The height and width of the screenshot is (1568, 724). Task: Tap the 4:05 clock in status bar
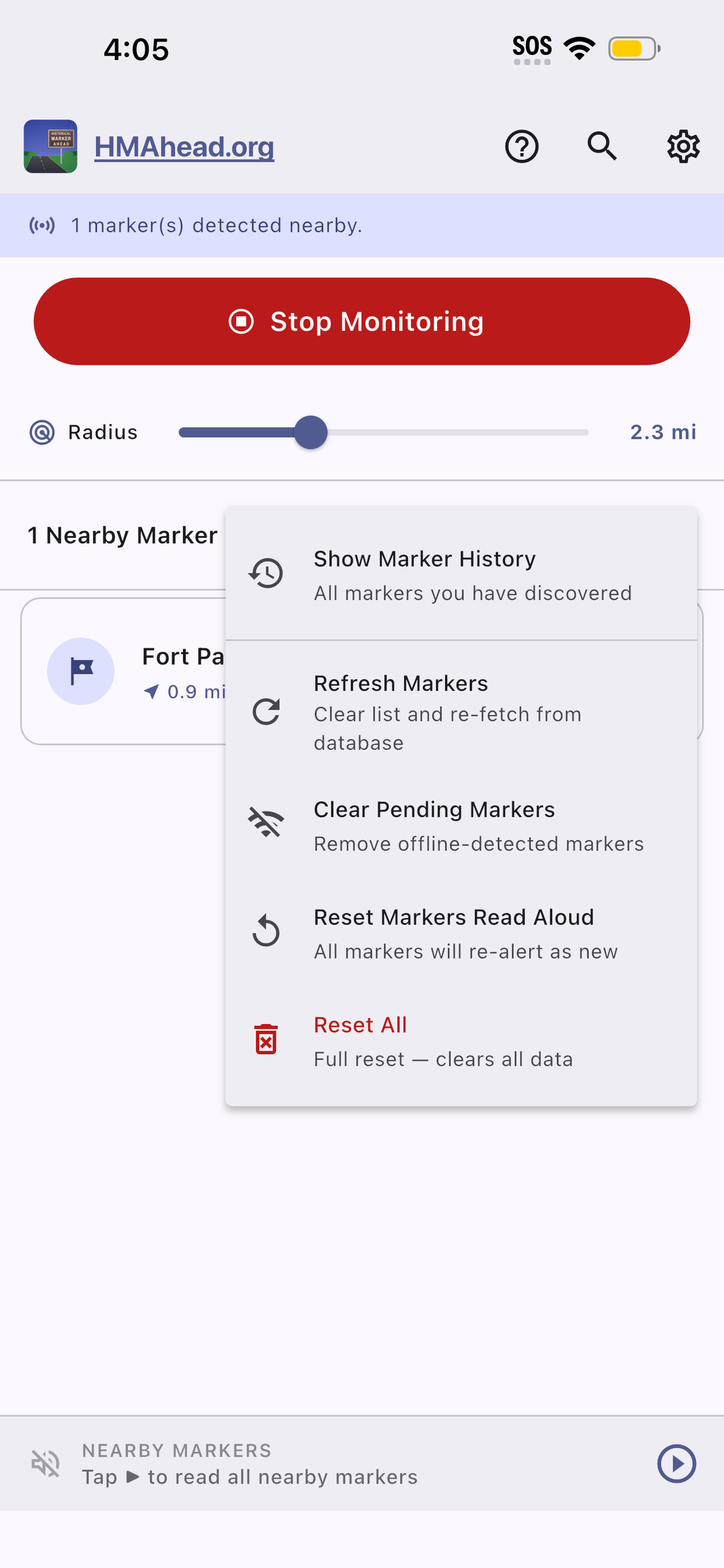136,50
